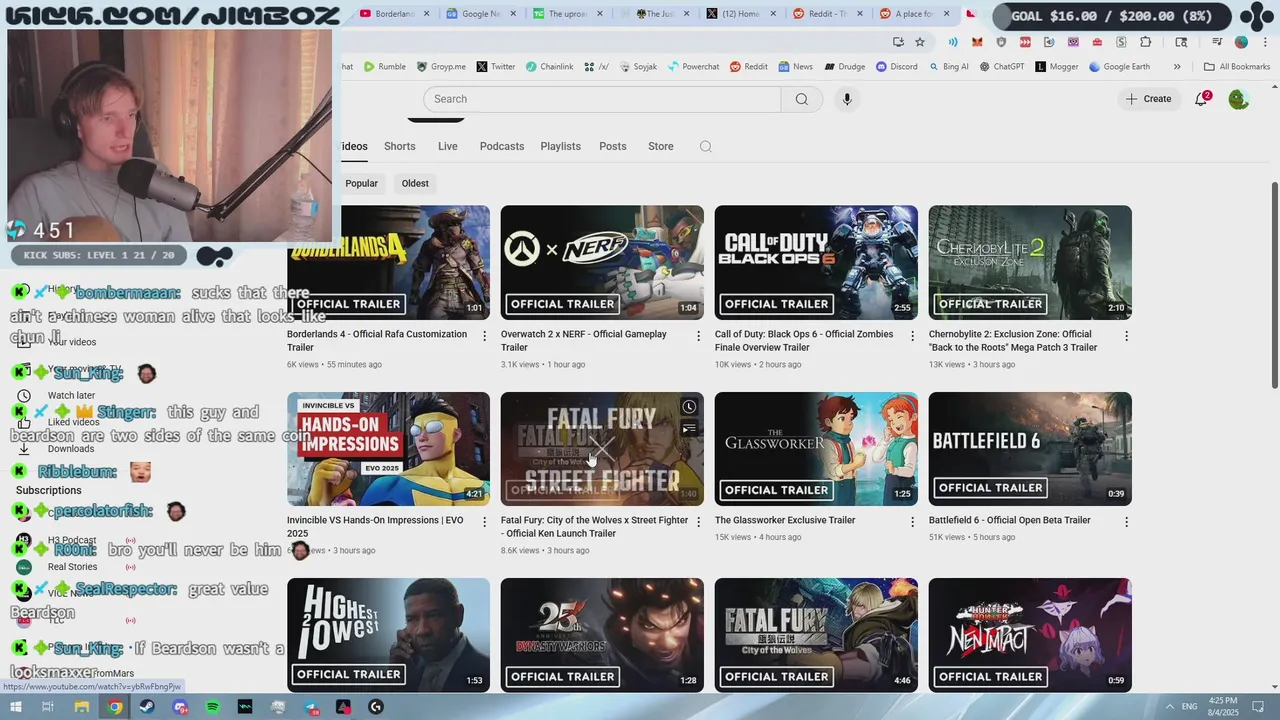
Task: Switch to the Shorts channel tab
Action: (x=399, y=146)
